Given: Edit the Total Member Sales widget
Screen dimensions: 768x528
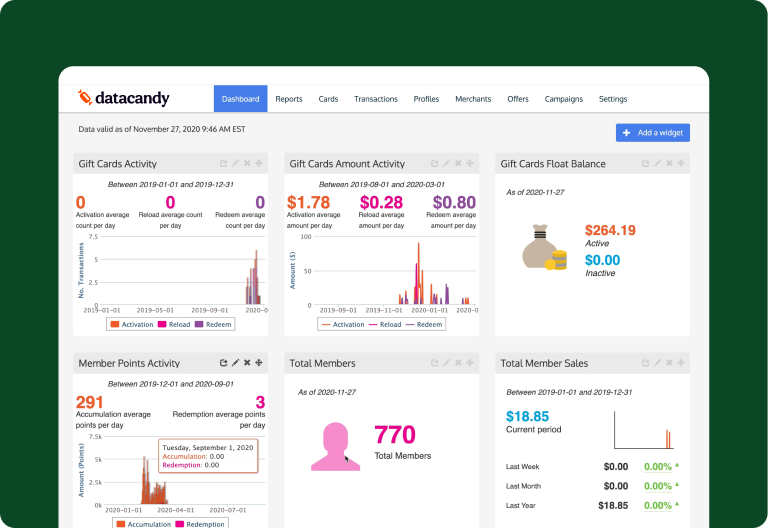Looking at the screenshot, I should tap(658, 363).
